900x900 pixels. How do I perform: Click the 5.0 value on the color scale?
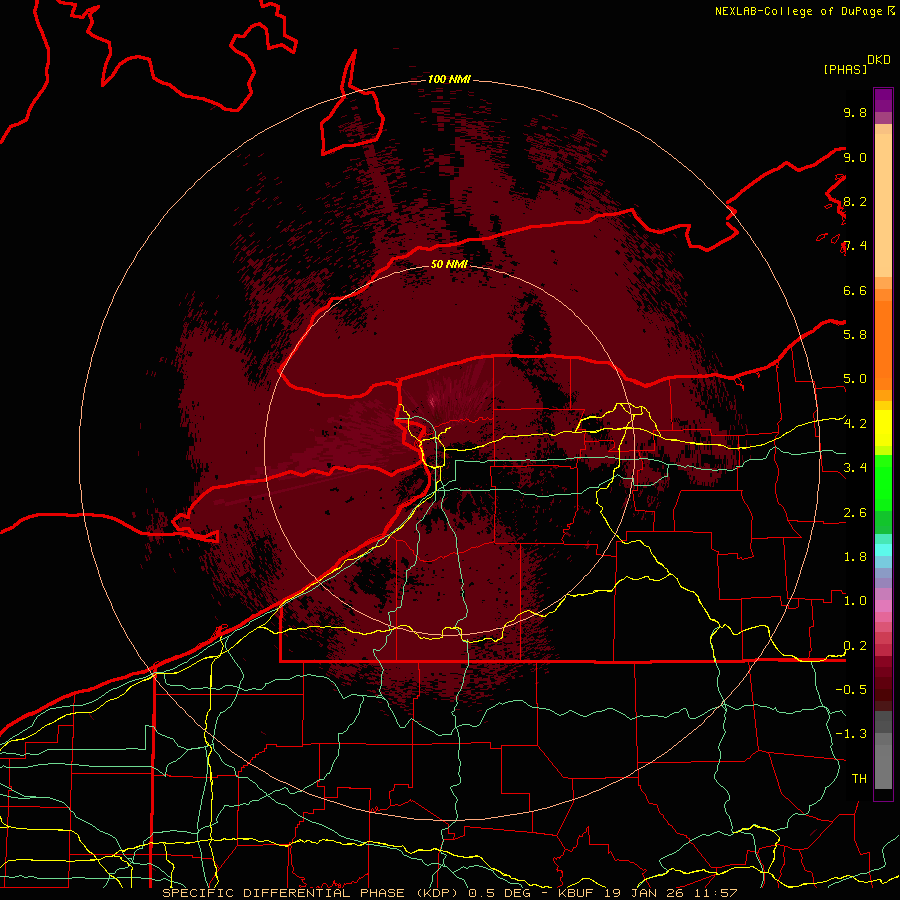pos(855,379)
